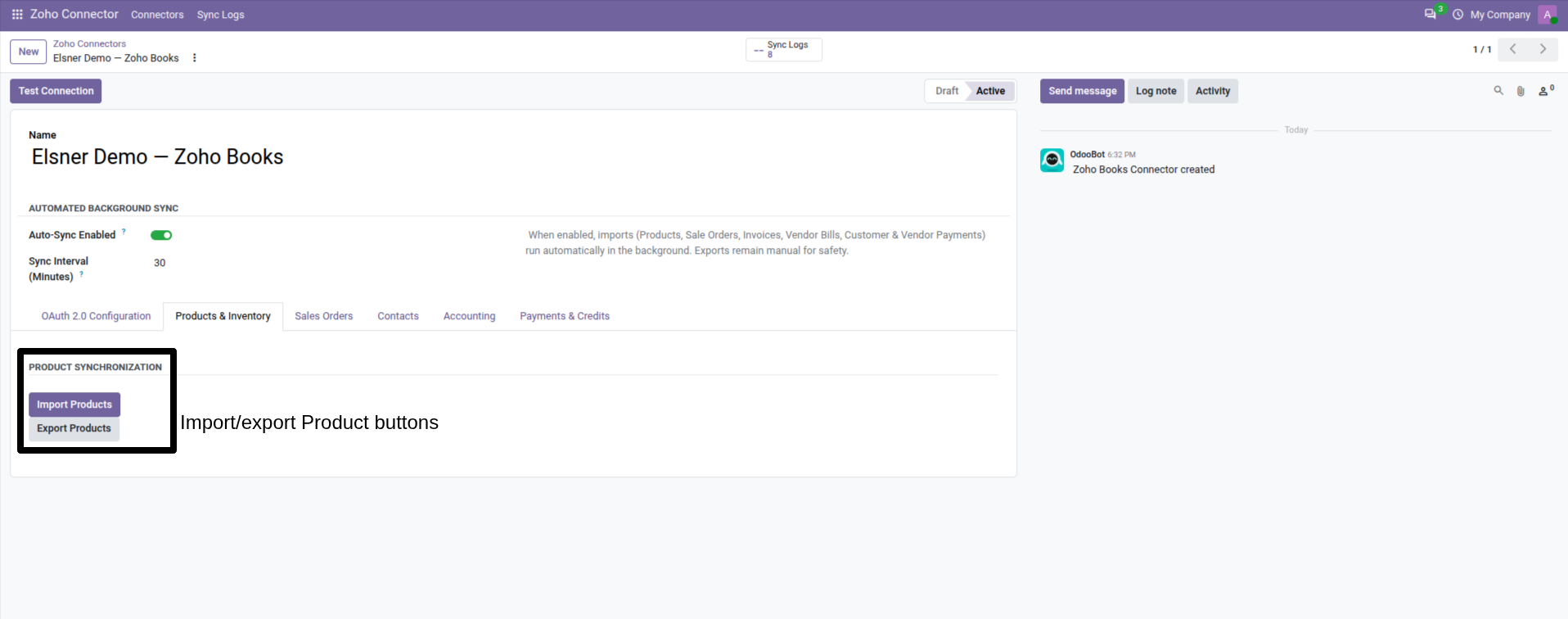Show help tooltip for Auto-Sync Enabled
The image size is (1568, 619).
[x=124, y=232]
